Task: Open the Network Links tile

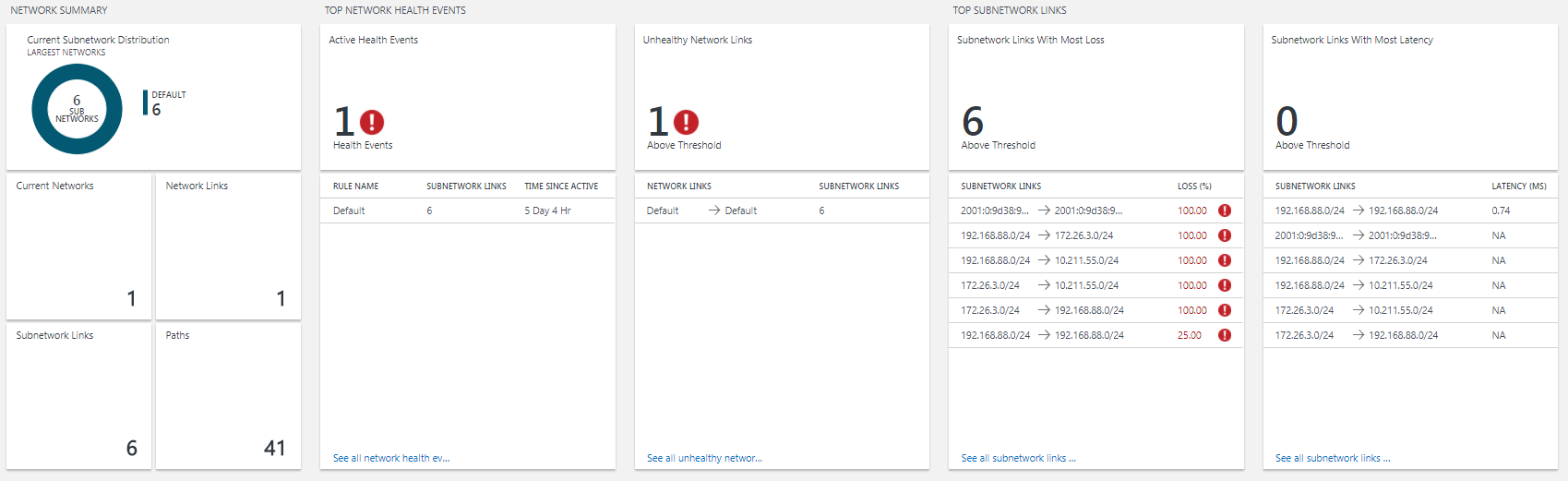Action: 228,246
